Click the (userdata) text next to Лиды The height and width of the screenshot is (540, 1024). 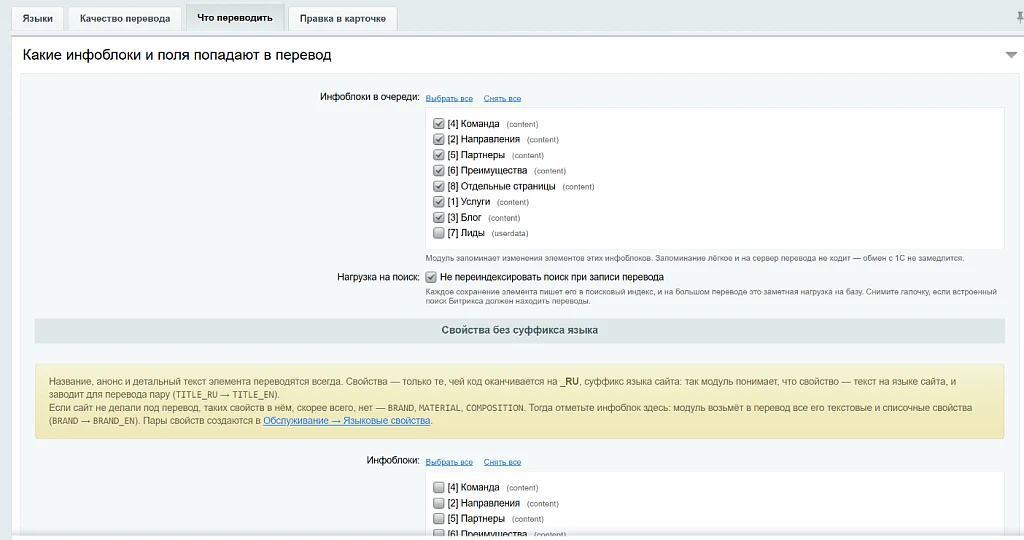click(509, 234)
